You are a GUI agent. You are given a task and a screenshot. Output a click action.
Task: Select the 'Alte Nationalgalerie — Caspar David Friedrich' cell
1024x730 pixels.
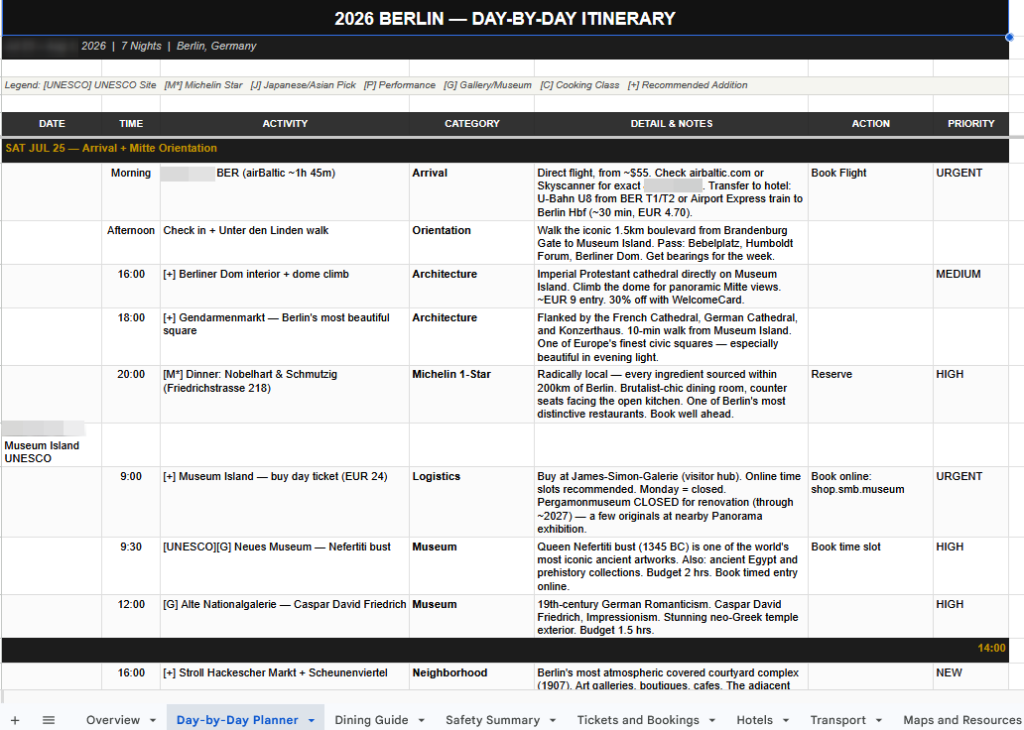(285, 616)
